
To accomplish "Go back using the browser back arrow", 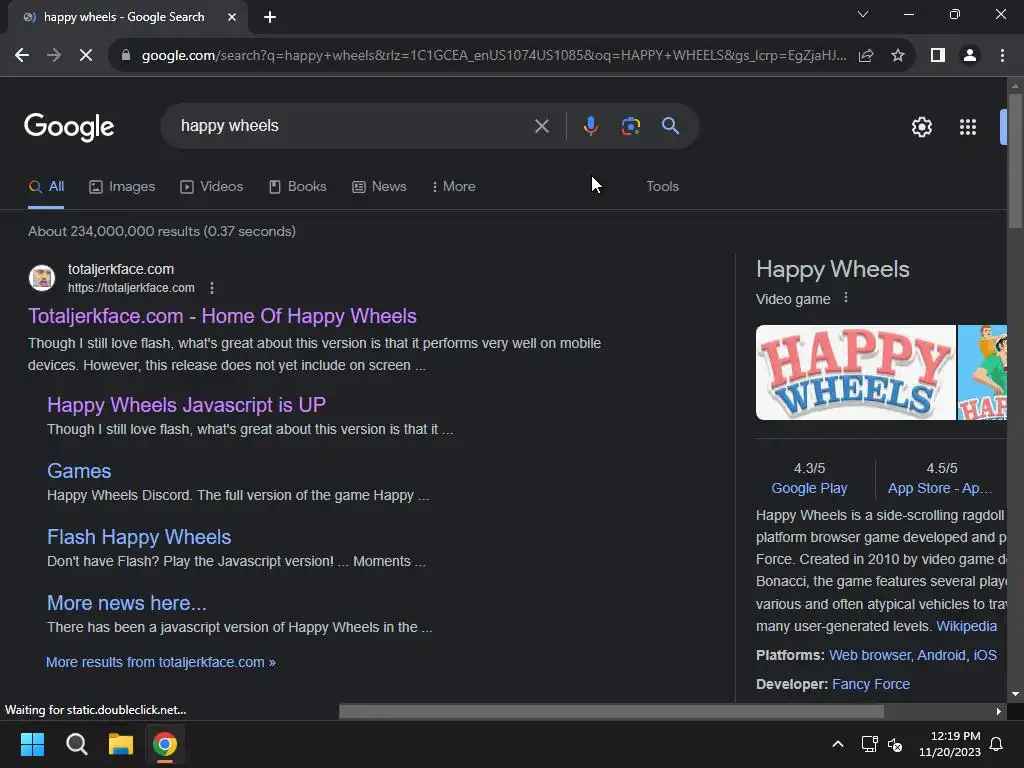I will pos(22,56).
